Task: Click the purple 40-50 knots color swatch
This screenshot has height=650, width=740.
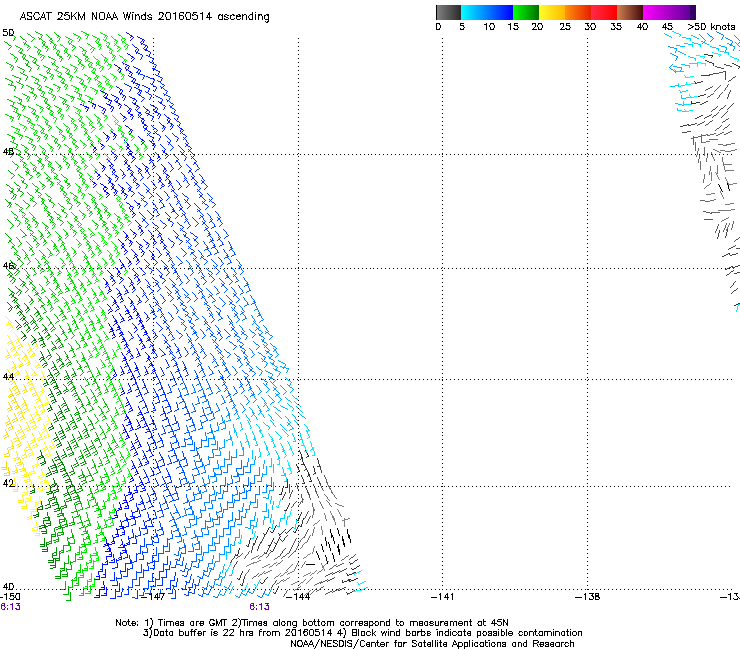Action: coord(669,12)
